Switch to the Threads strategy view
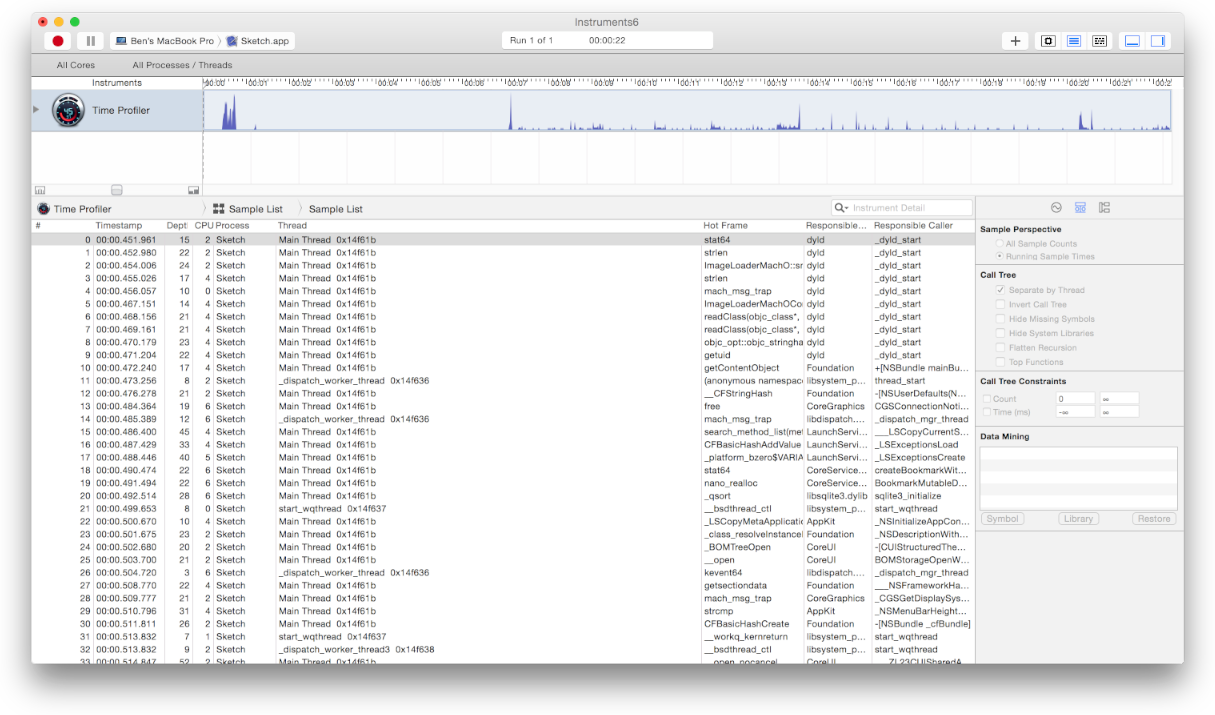 pos(1100,41)
